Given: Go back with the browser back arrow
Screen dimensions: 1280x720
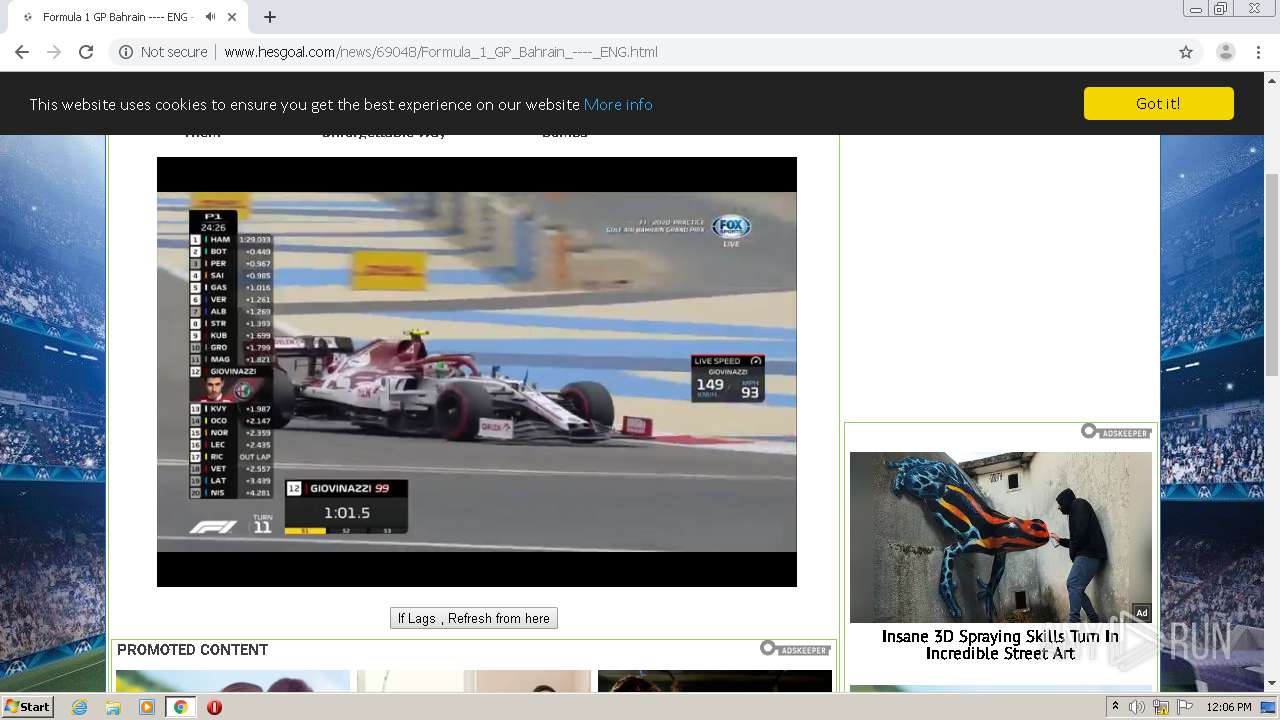Looking at the screenshot, I should (22, 52).
